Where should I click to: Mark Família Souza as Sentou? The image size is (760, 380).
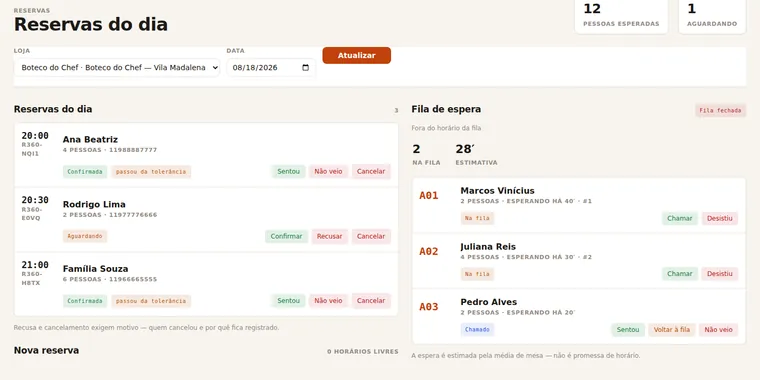click(288, 301)
